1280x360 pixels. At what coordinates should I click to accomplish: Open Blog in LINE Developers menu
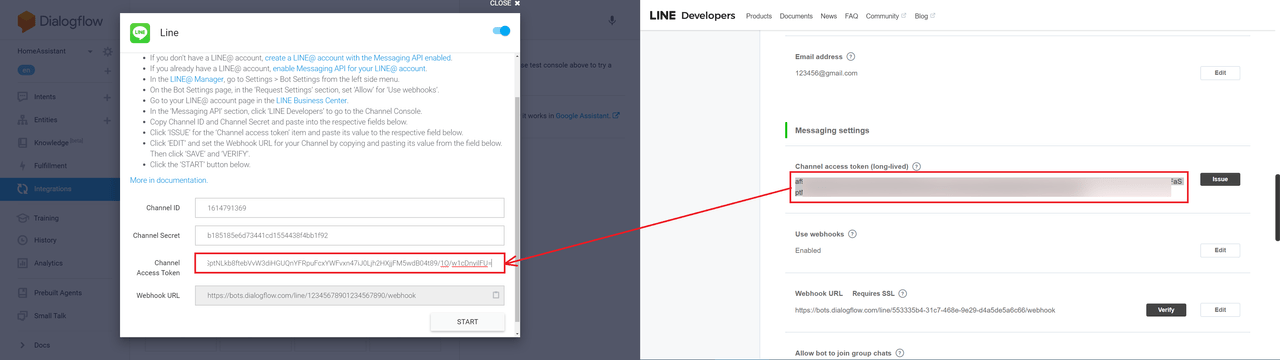(924, 16)
